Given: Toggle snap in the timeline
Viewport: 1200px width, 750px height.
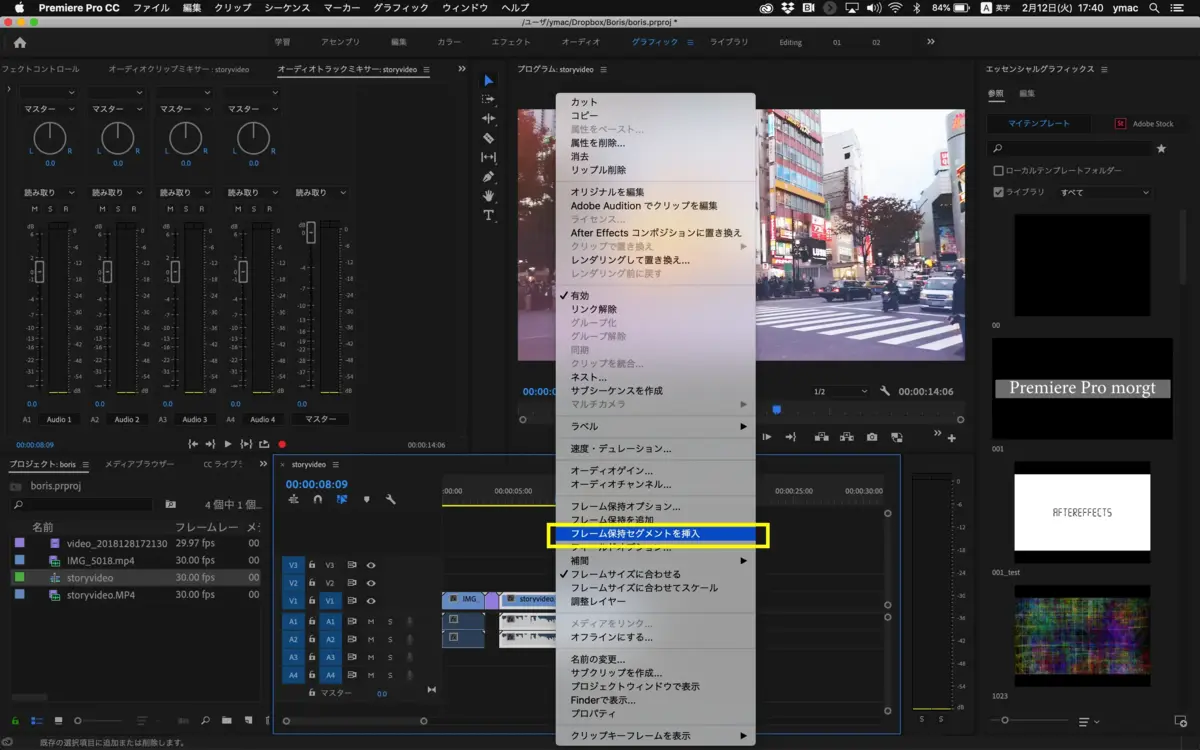Looking at the screenshot, I should tap(316, 500).
